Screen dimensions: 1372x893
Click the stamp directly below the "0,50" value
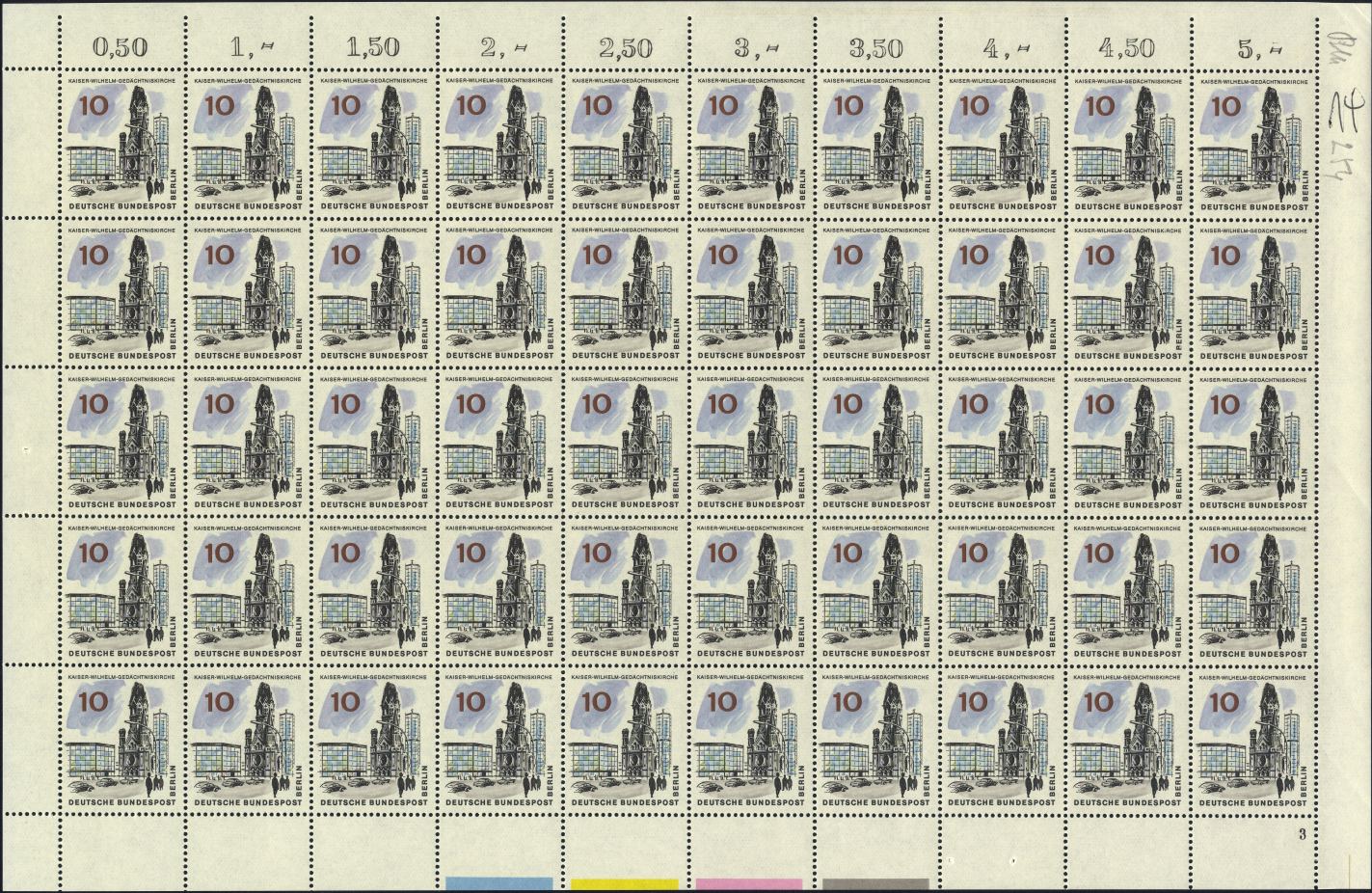click(x=122, y=145)
